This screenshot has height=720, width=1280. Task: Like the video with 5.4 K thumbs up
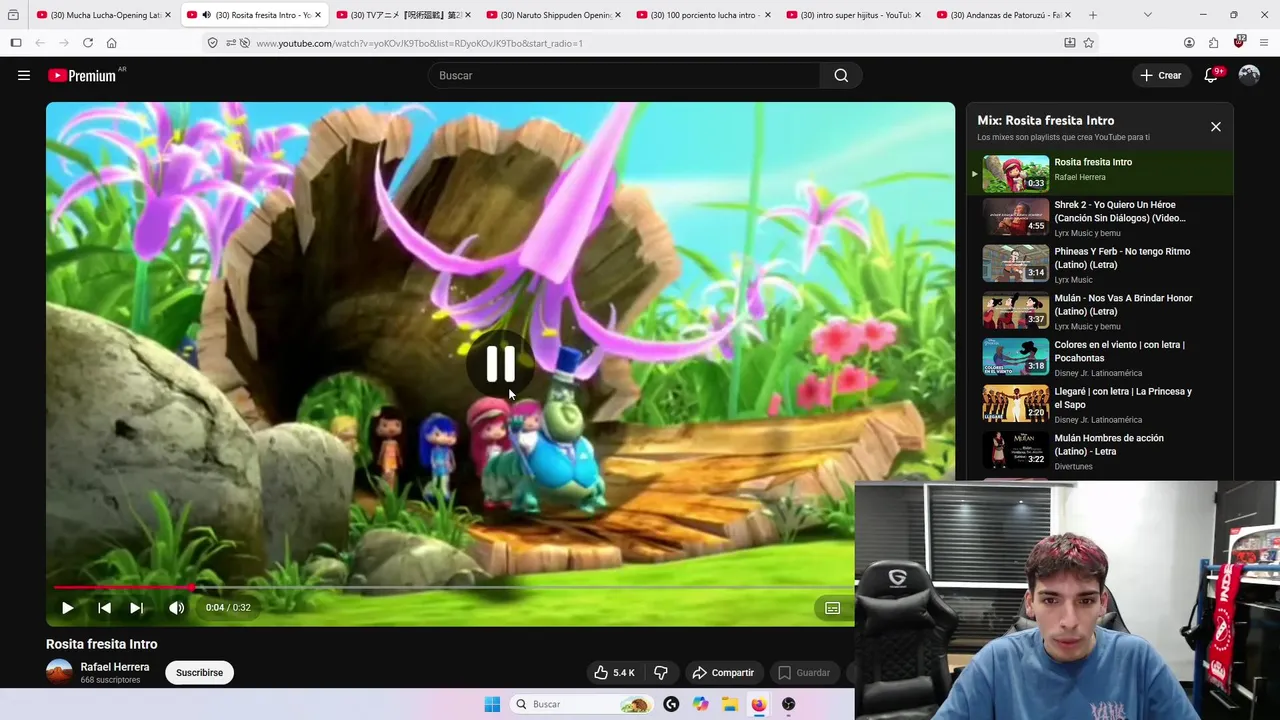[614, 673]
